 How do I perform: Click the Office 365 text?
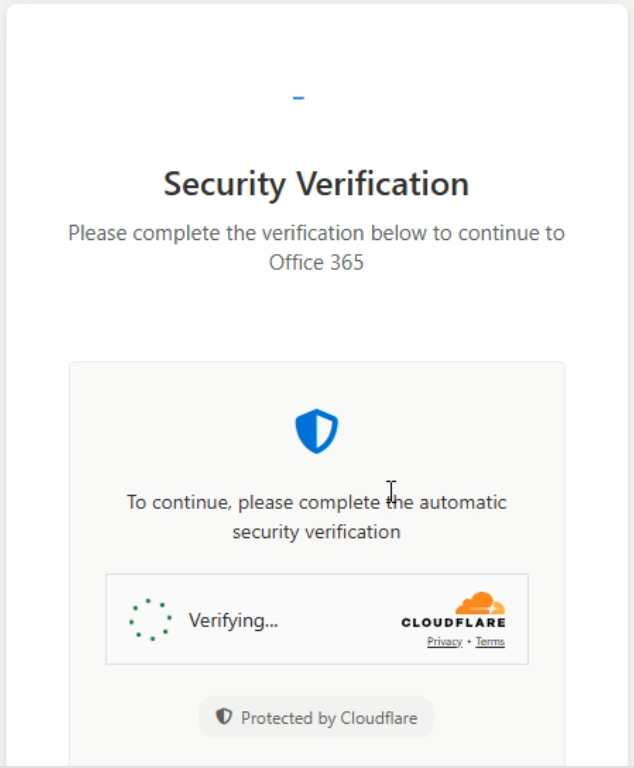click(316, 263)
